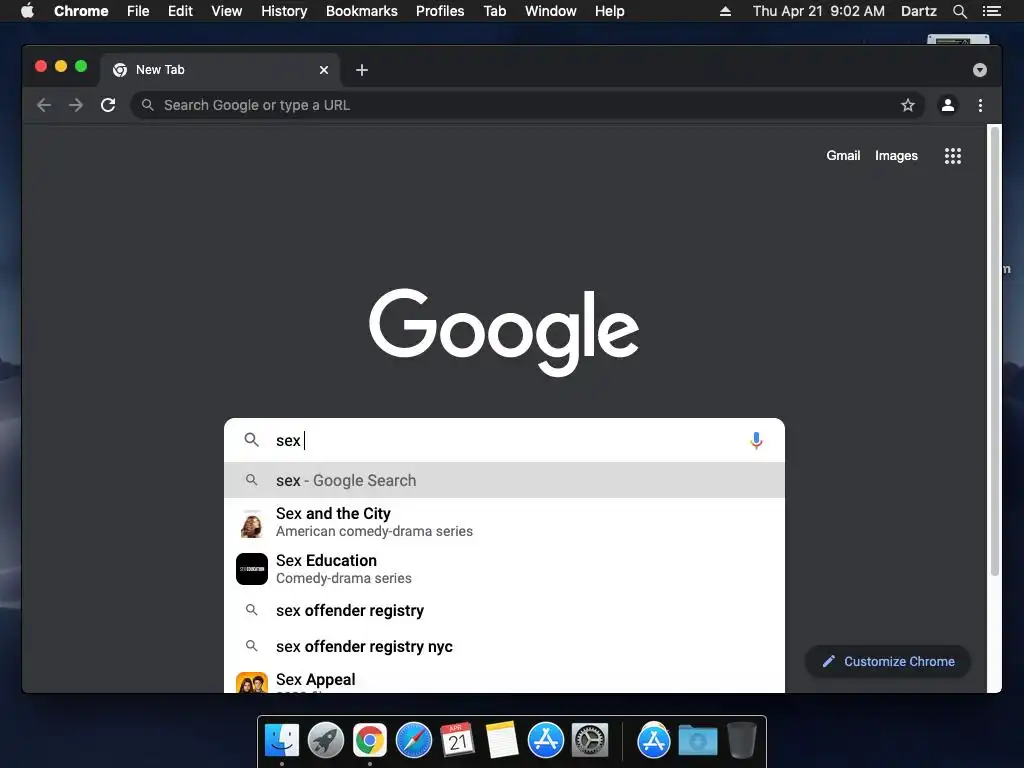The width and height of the screenshot is (1024, 768).
Task: Open the Google apps grid
Action: (x=953, y=155)
